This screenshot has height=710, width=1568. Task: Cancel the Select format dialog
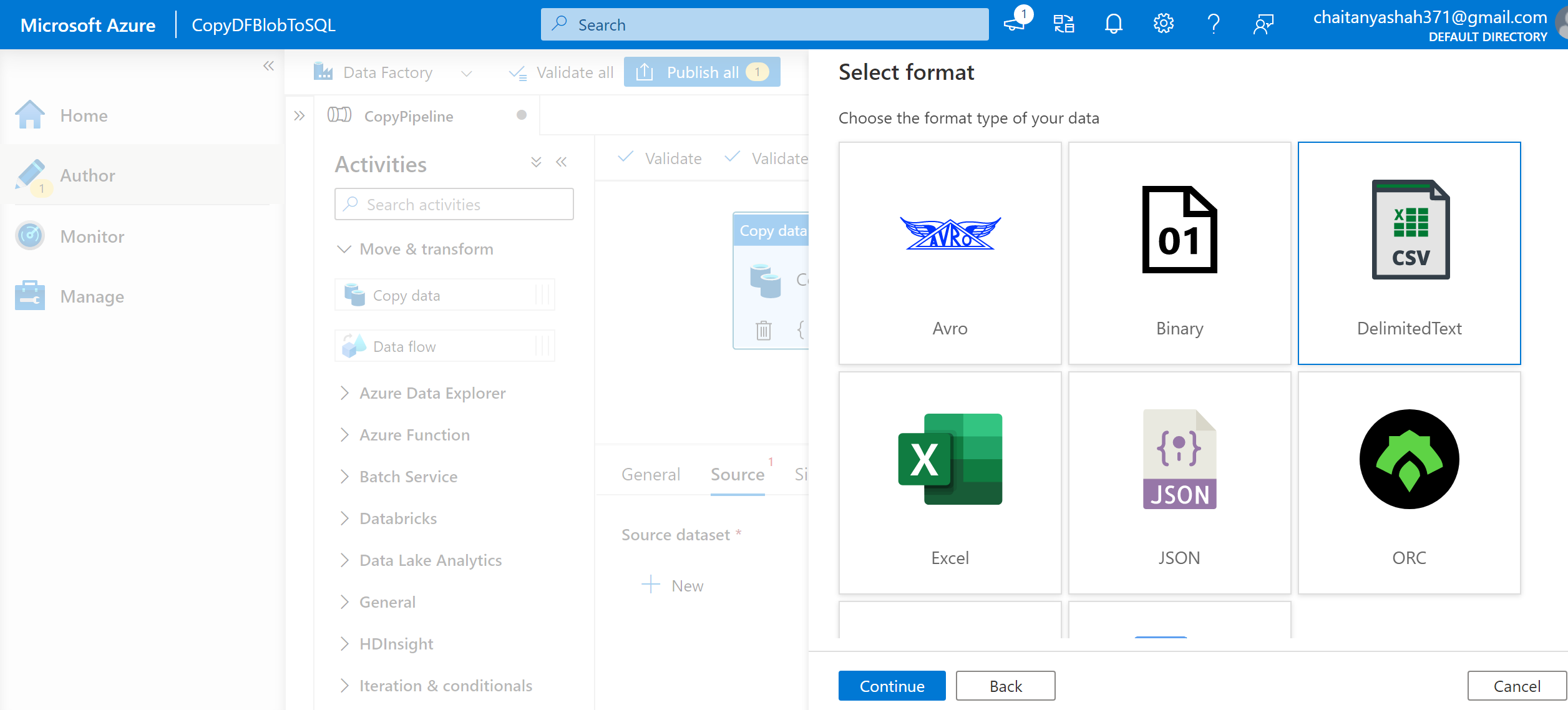pos(1516,686)
